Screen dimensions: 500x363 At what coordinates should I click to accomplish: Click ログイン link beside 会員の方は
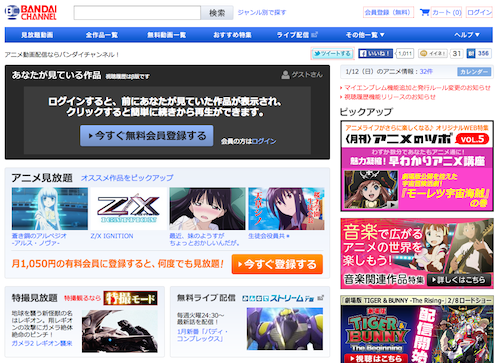(x=264, y=141)
